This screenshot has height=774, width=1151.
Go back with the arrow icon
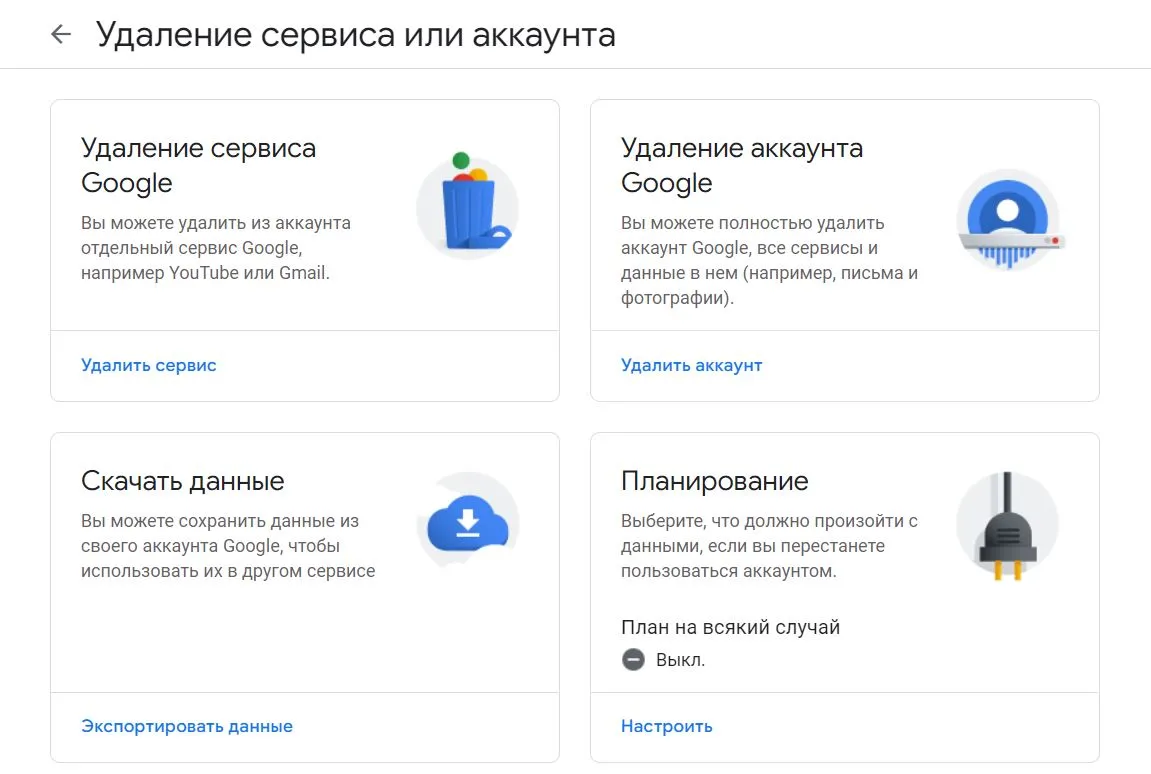click(x=61, y=34)
